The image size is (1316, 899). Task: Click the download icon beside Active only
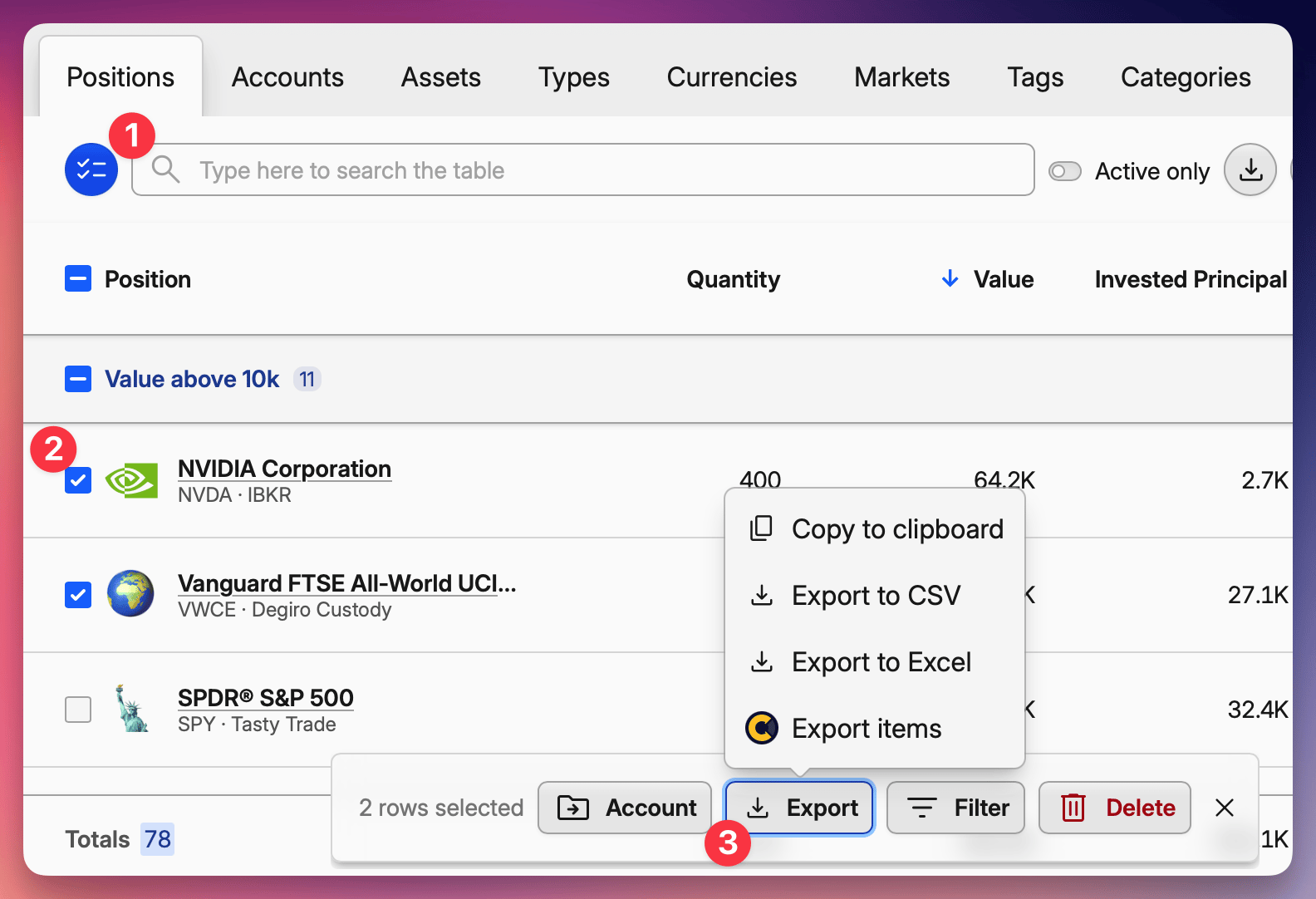coord(1250,169)
